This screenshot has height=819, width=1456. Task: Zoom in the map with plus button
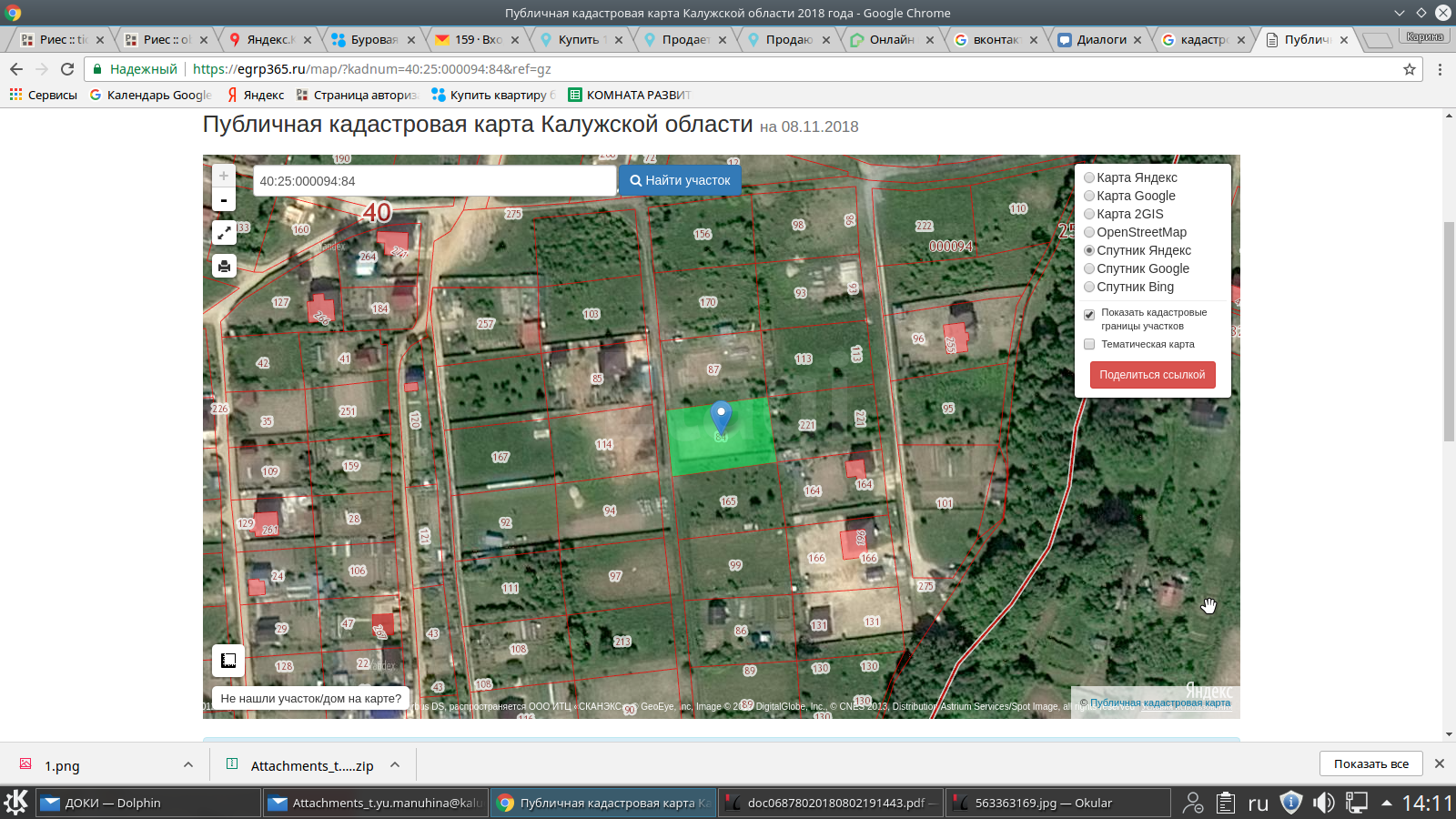click(x=224, y=176)
